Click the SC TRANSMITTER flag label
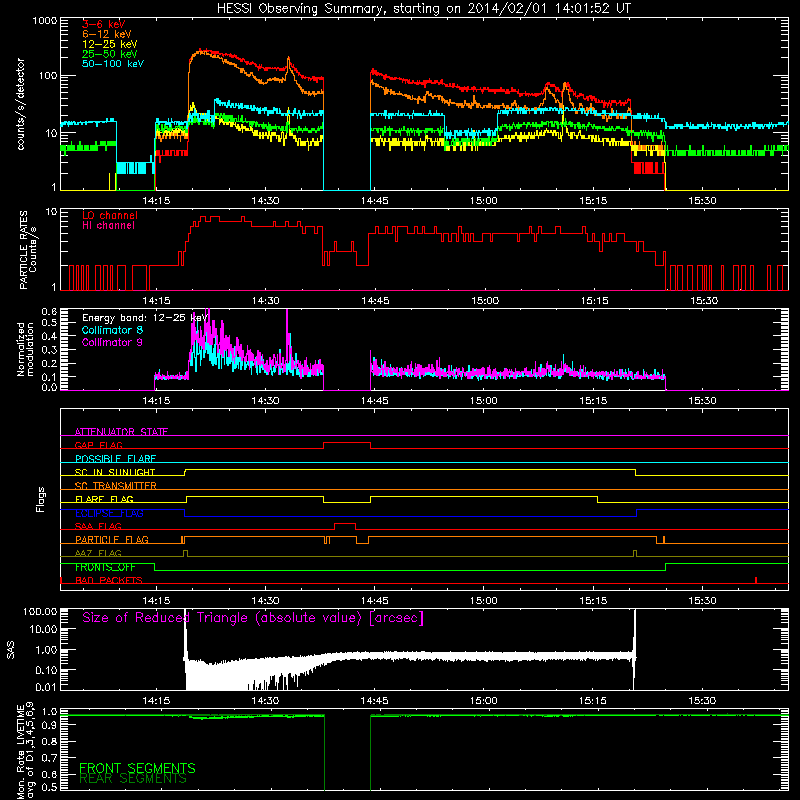 pyautogui.click(x=116, y=485)
